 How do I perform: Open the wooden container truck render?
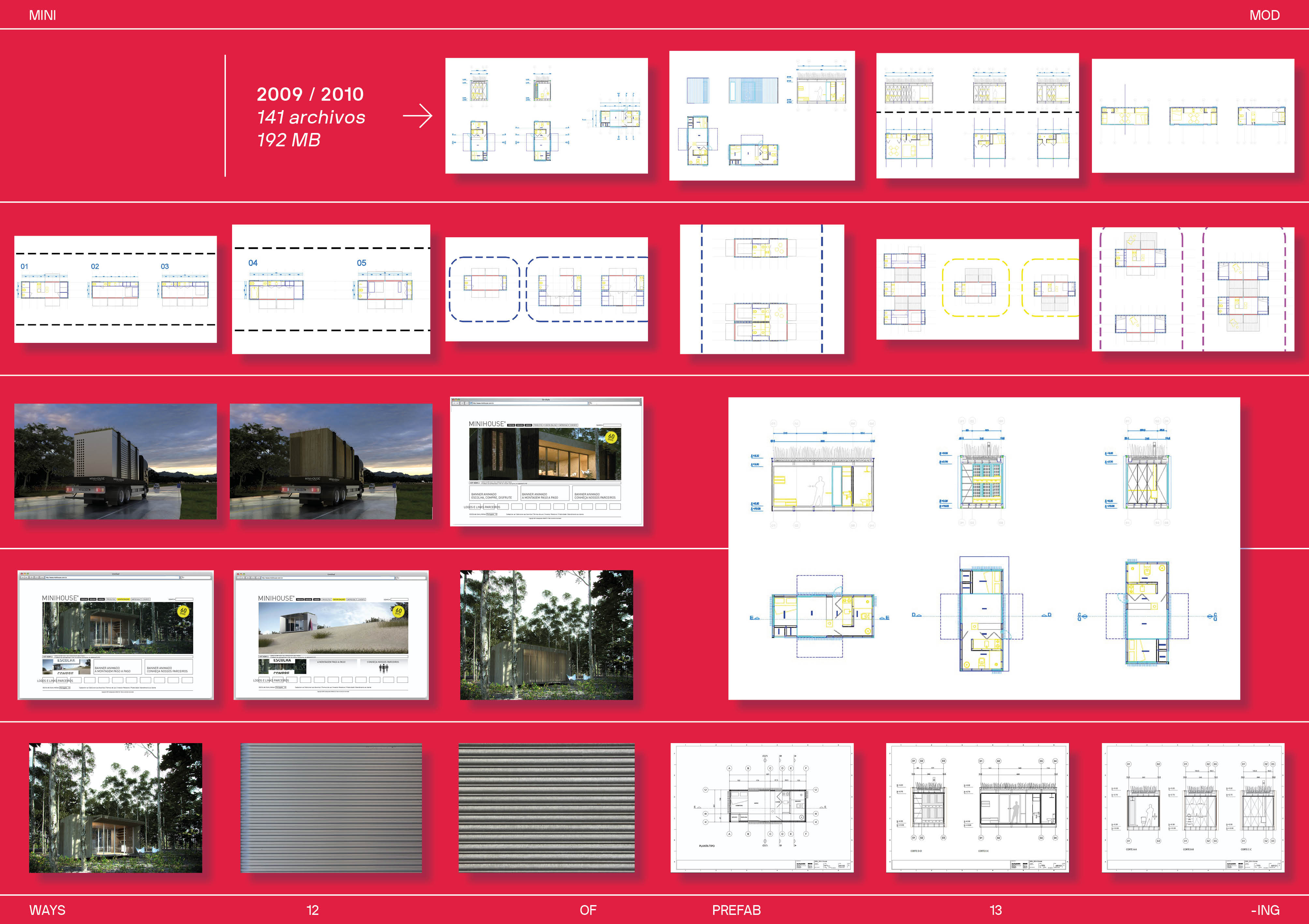click(331, 461)
